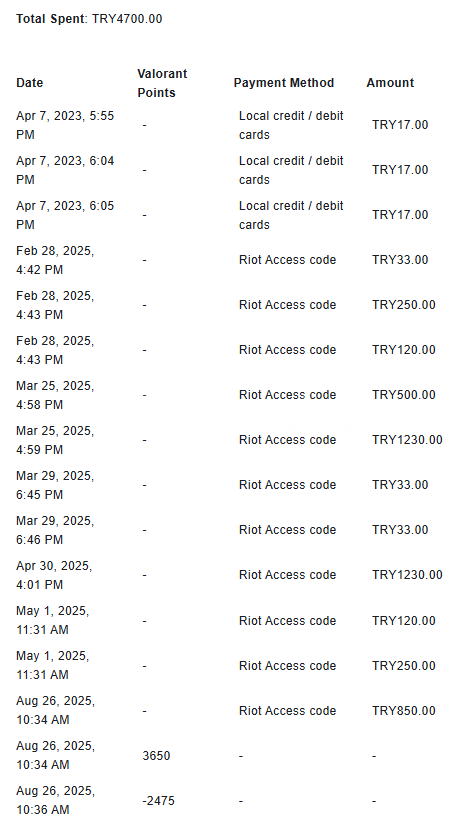Select the TRY33.00 amount for Feb 28 4:42 PM
The image size is (454, 825).
tap(400, 260)
